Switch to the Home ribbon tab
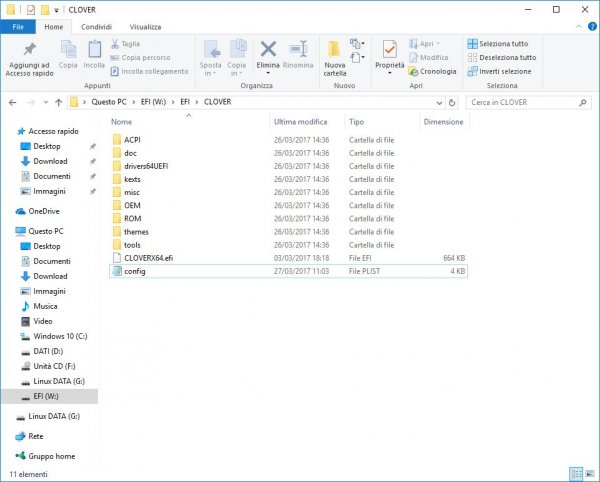Viewport: 600px width, 482px height. click(54, 27)
